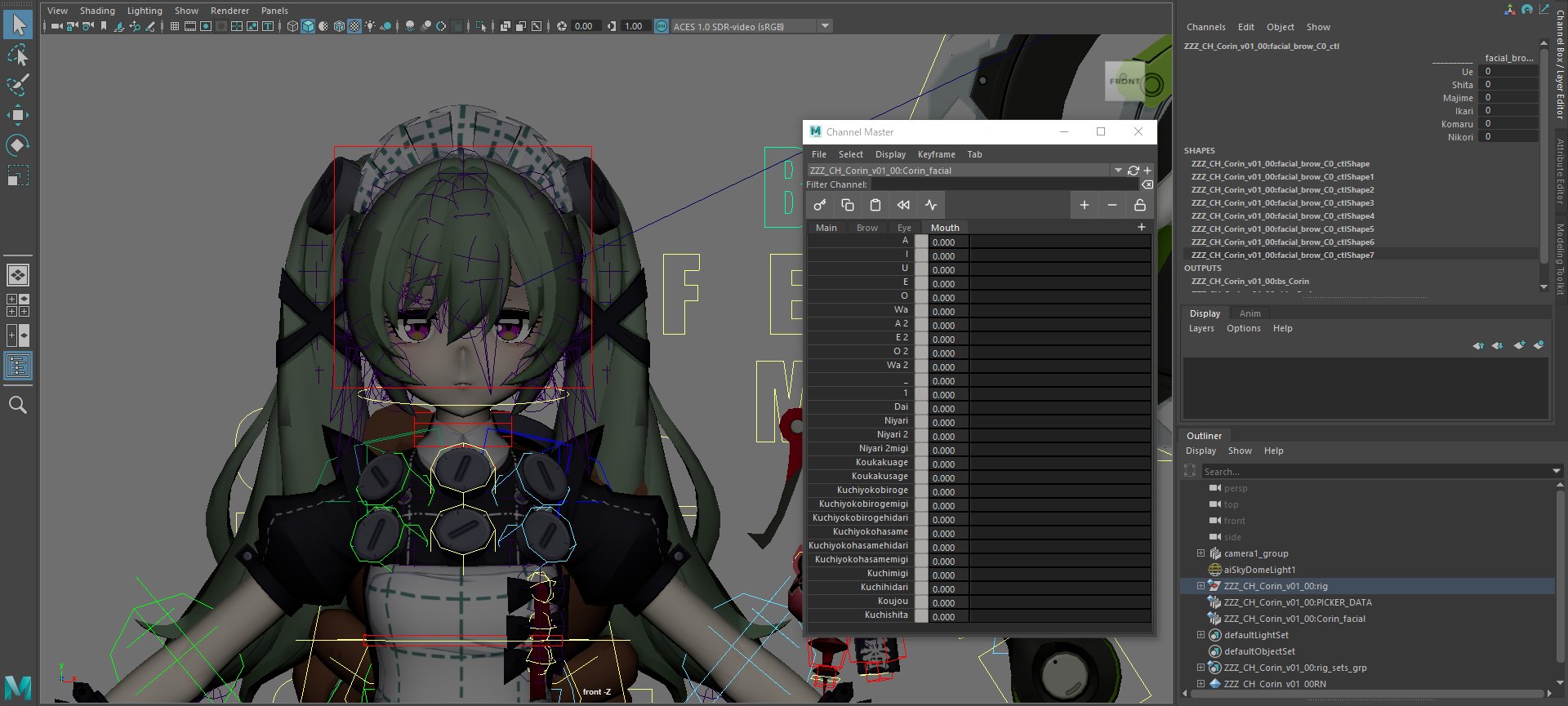Image resolution: width=1568 pixels, height=706 pixels.
Task: Expand ZZZ_CH_Corin_v01_00:rig node
Action: click(1200, 586)
